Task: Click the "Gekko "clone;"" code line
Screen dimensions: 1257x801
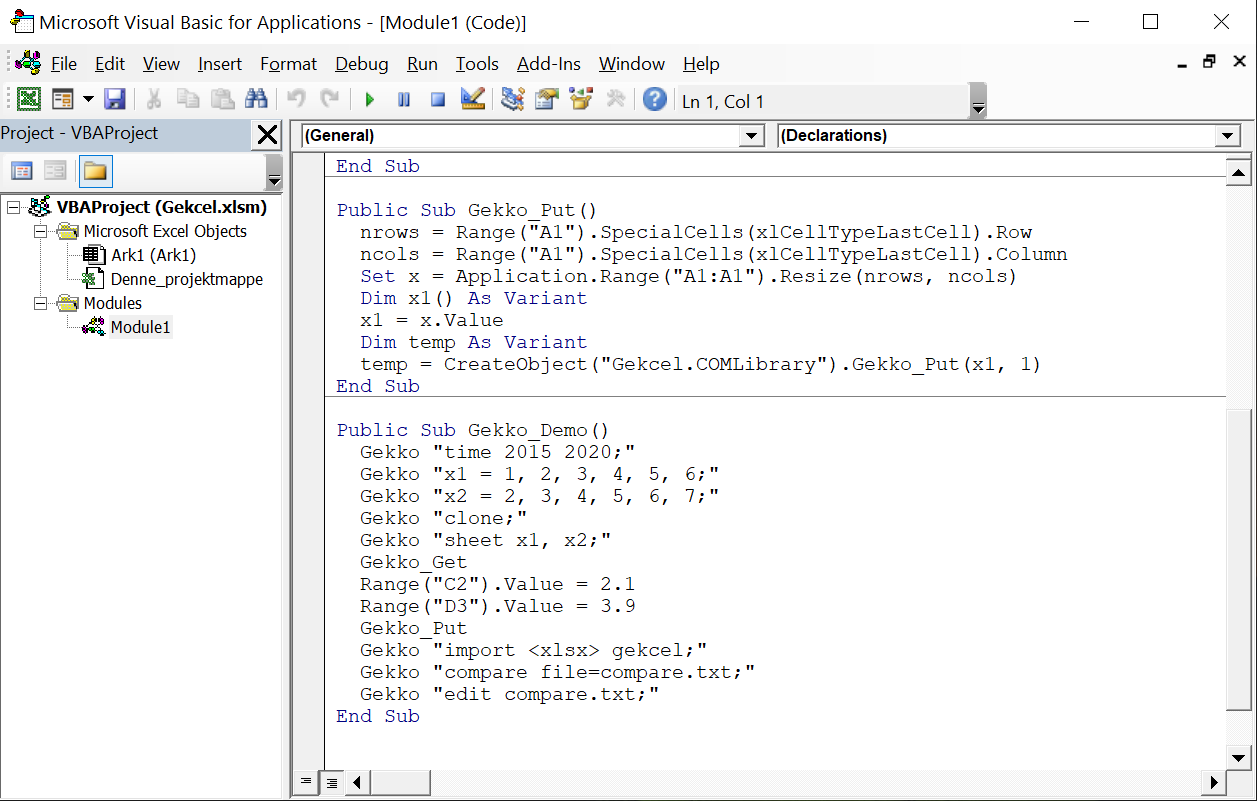Action: click(x=443, y=518)
